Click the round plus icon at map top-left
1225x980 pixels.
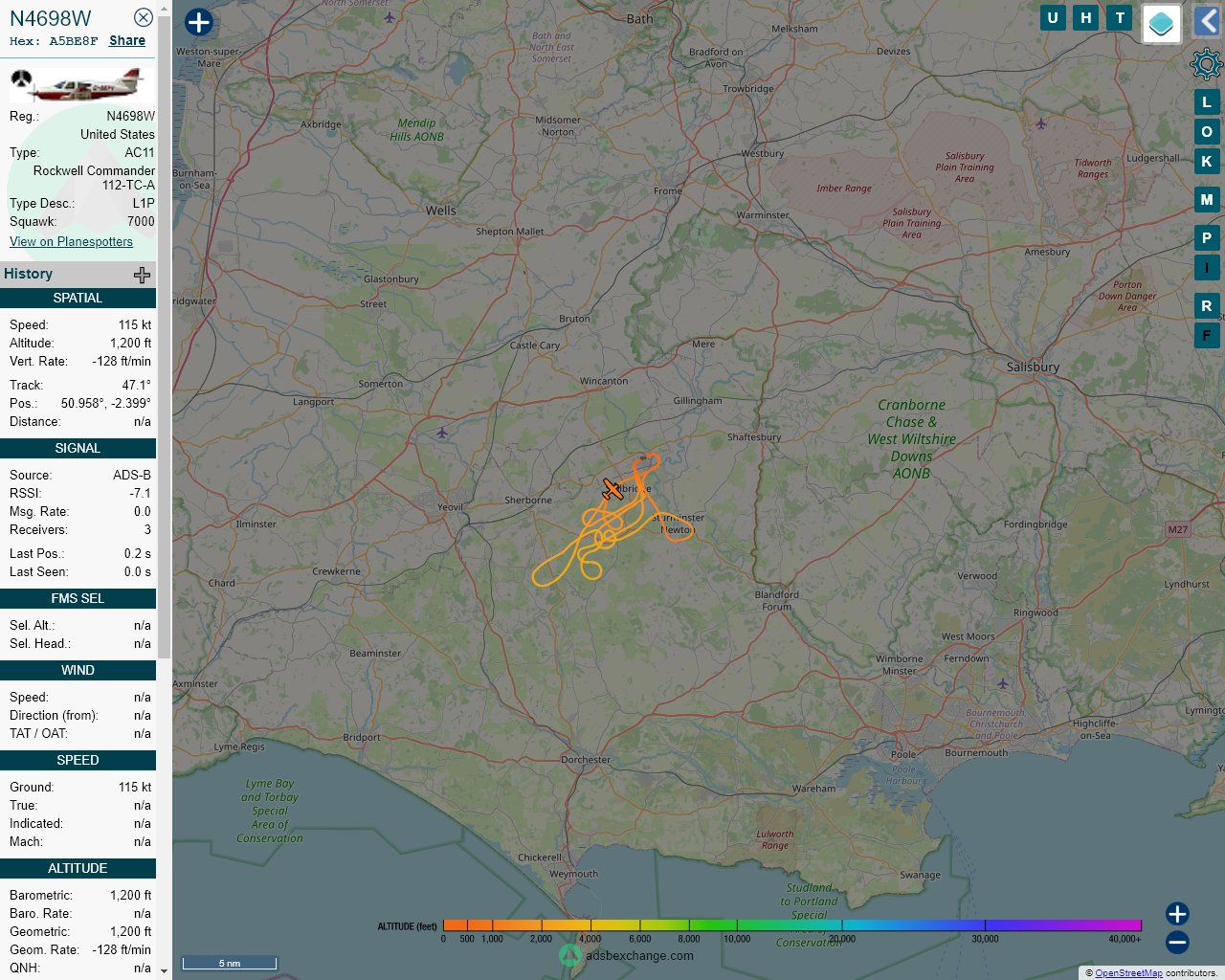[198, 22]
